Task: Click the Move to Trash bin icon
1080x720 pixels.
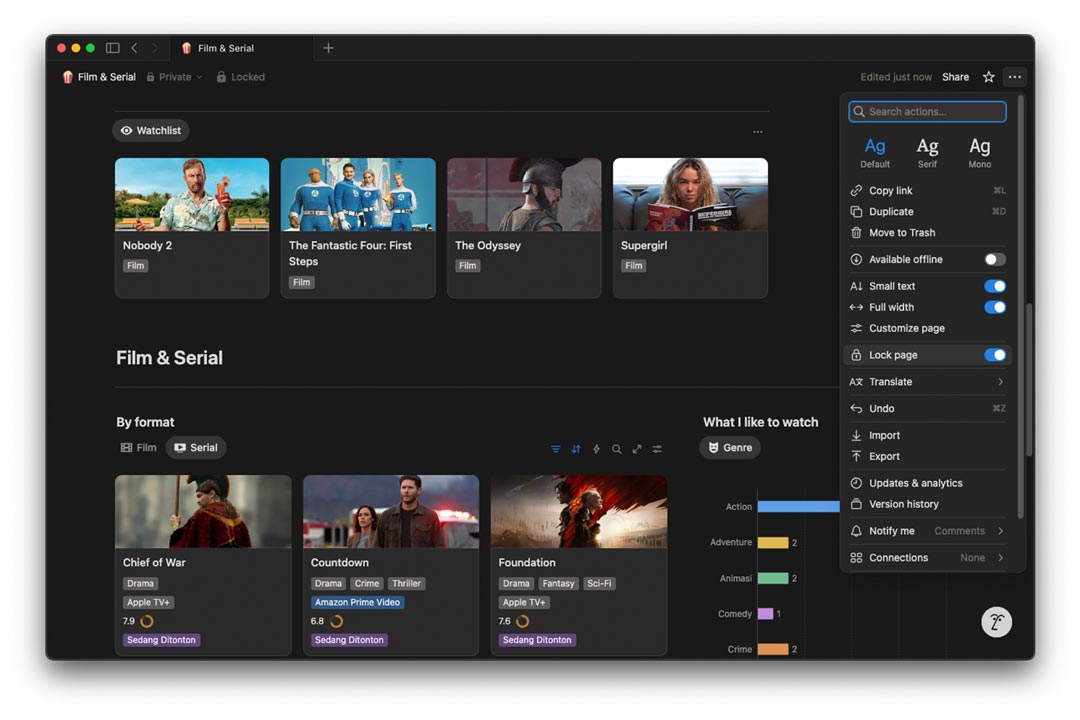Action: [x=856, y=233]
